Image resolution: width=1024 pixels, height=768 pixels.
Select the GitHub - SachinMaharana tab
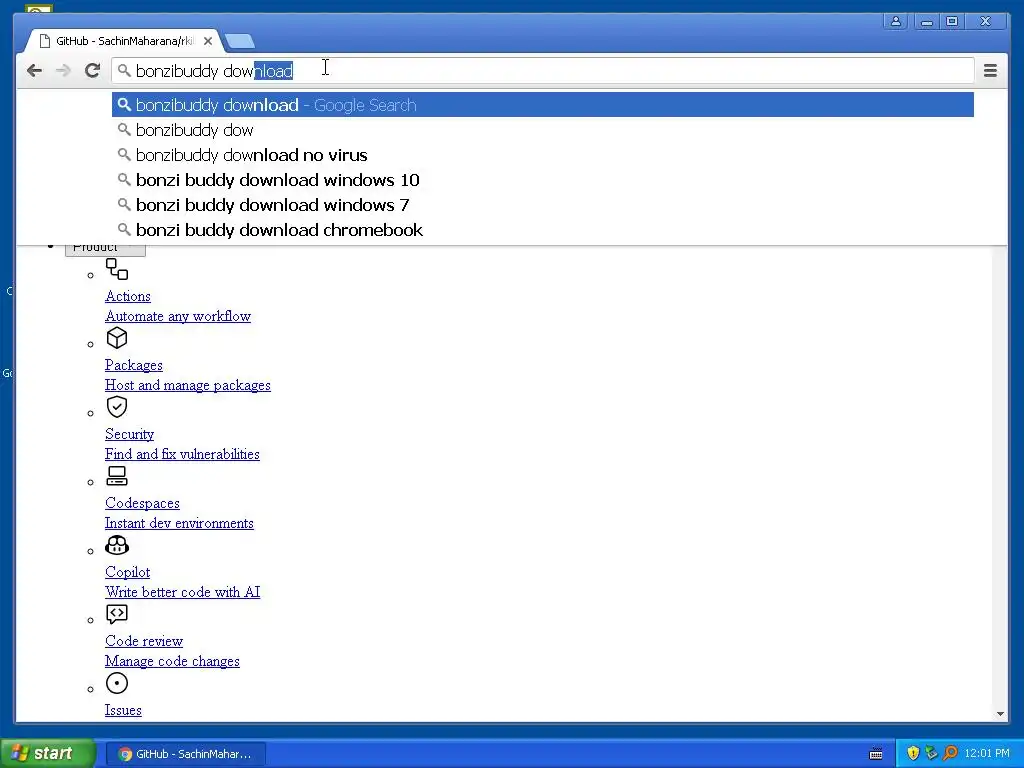pyautogui.click(x=124, y=41)
